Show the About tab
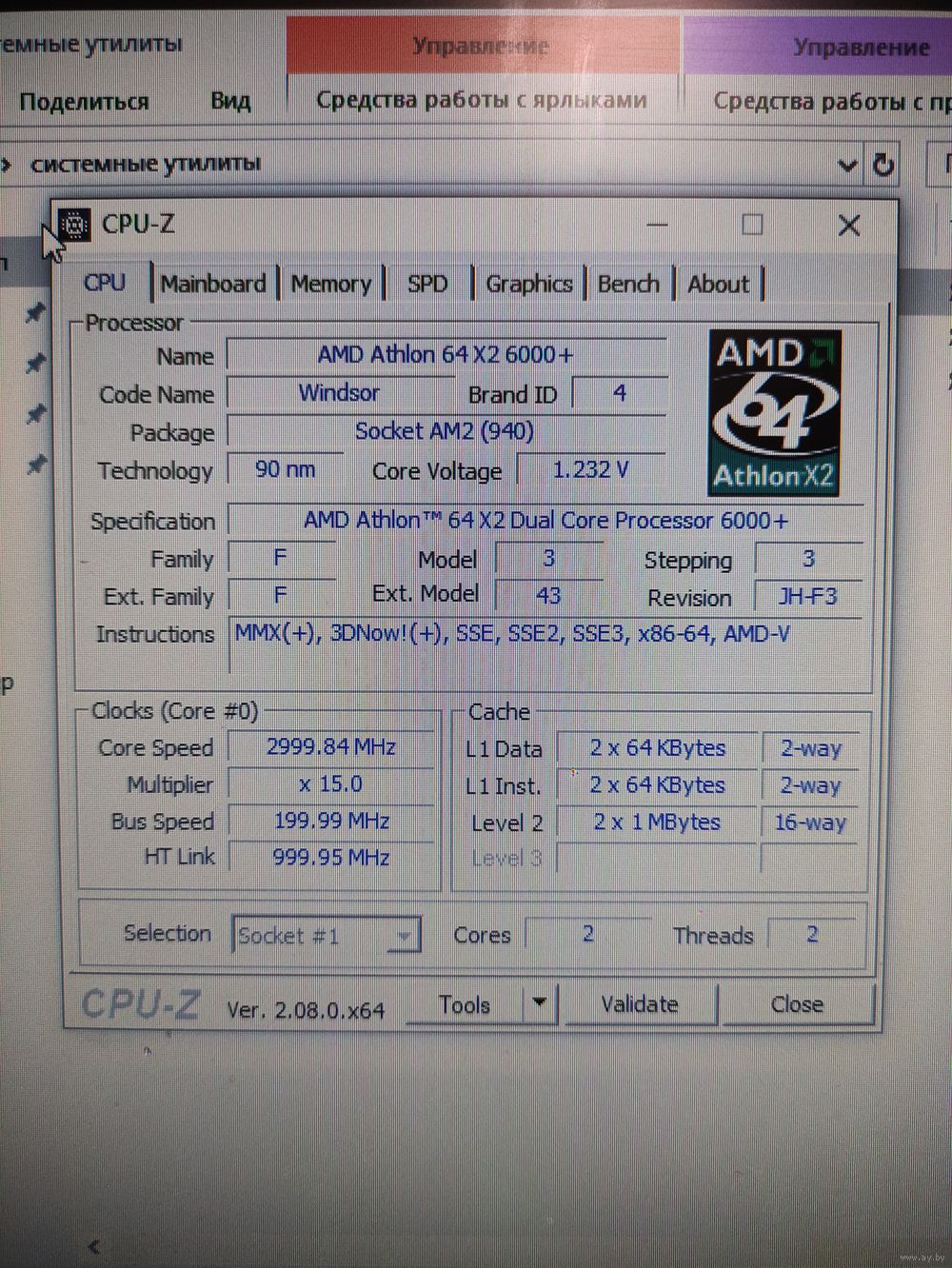 click(718, 284)
